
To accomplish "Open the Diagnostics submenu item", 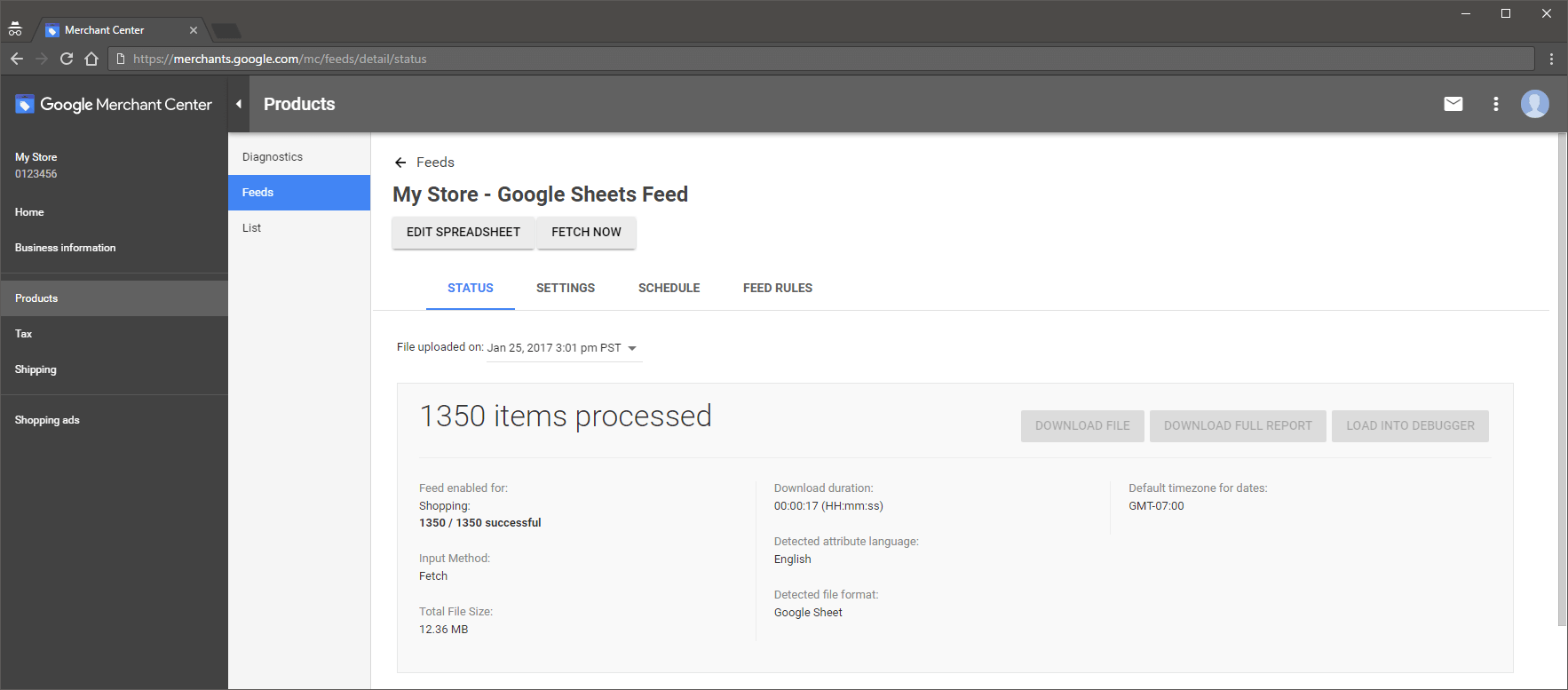I will 299,157.
